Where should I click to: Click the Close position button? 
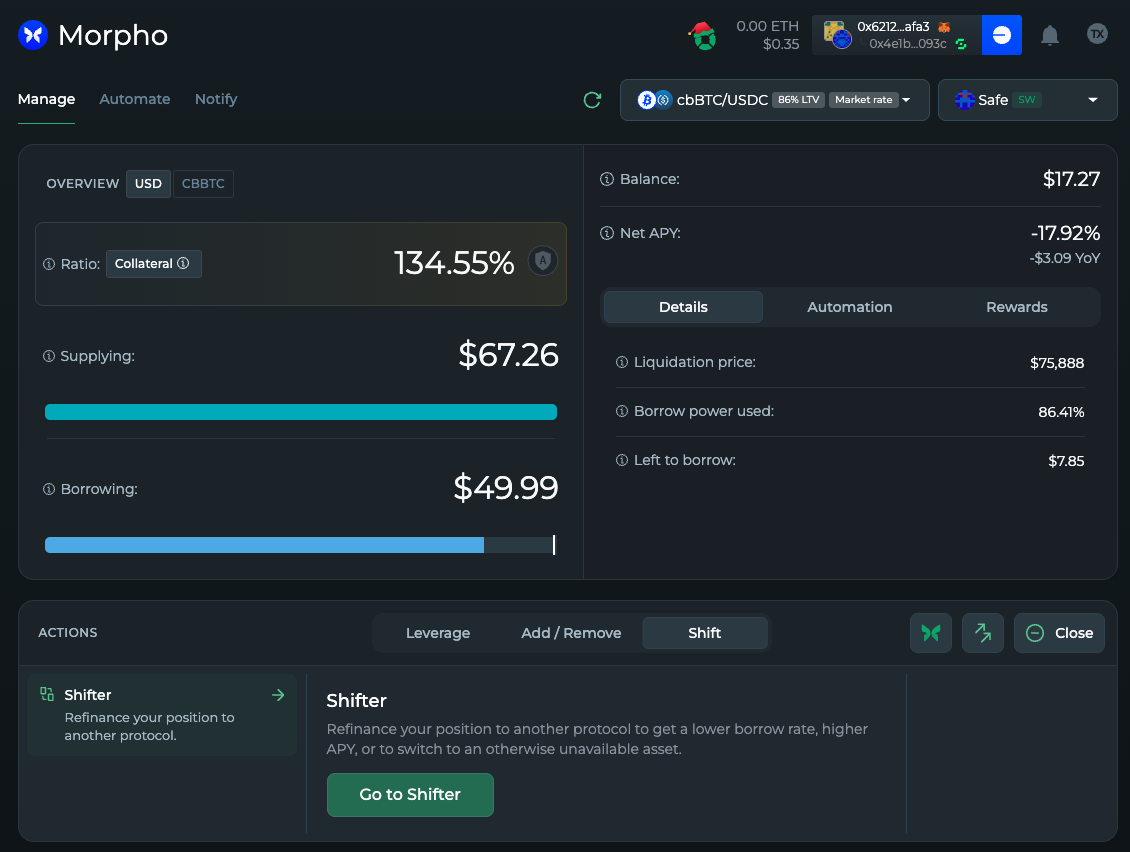pyautogui.click(x=1059, y=633)
